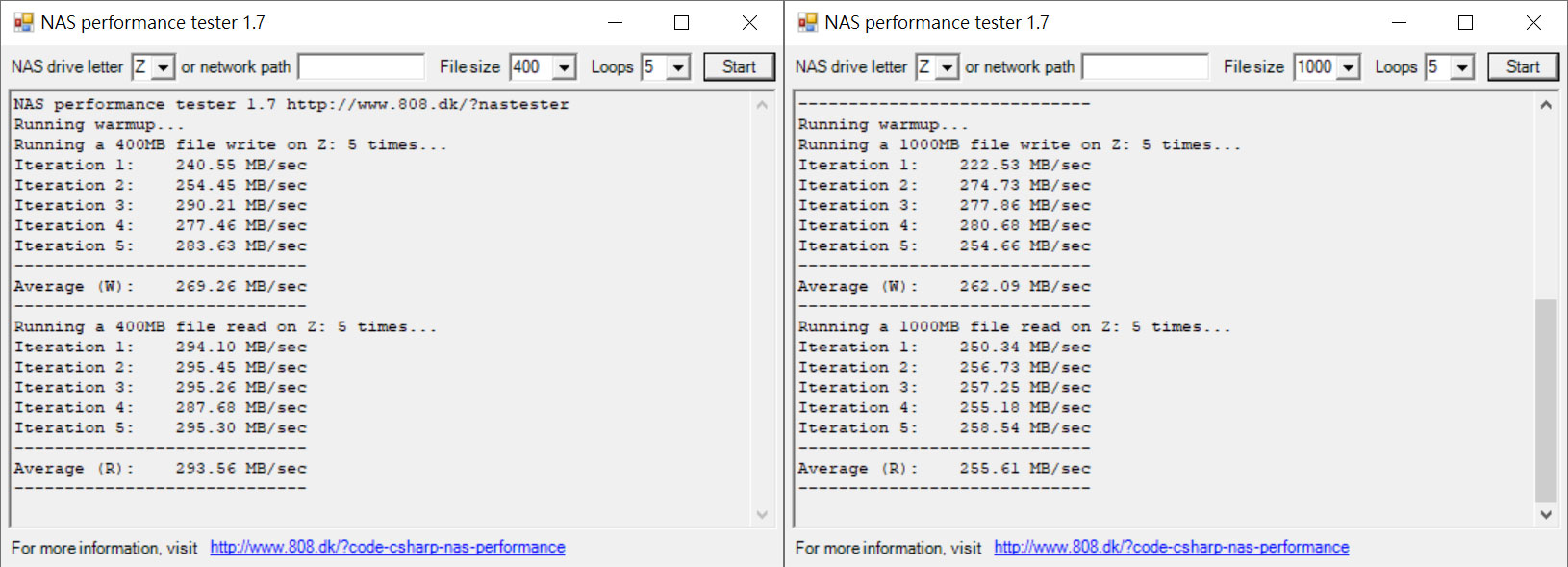Open drive letter dropdown in right window

(948, 67)
